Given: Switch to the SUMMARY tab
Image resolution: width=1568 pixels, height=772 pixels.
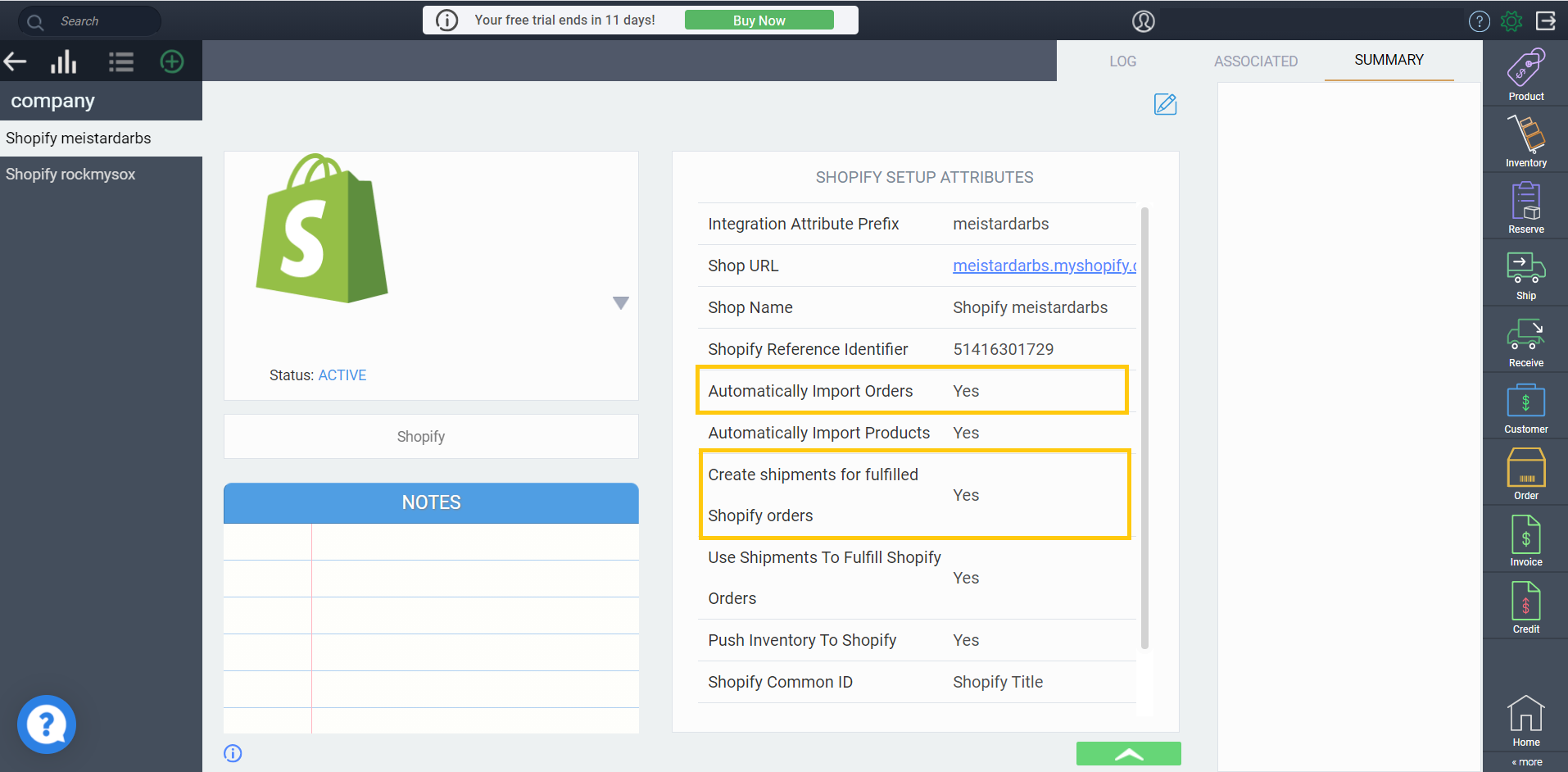Looking at the screenshot, I should pyautogui.click(x=1389, y=60).
